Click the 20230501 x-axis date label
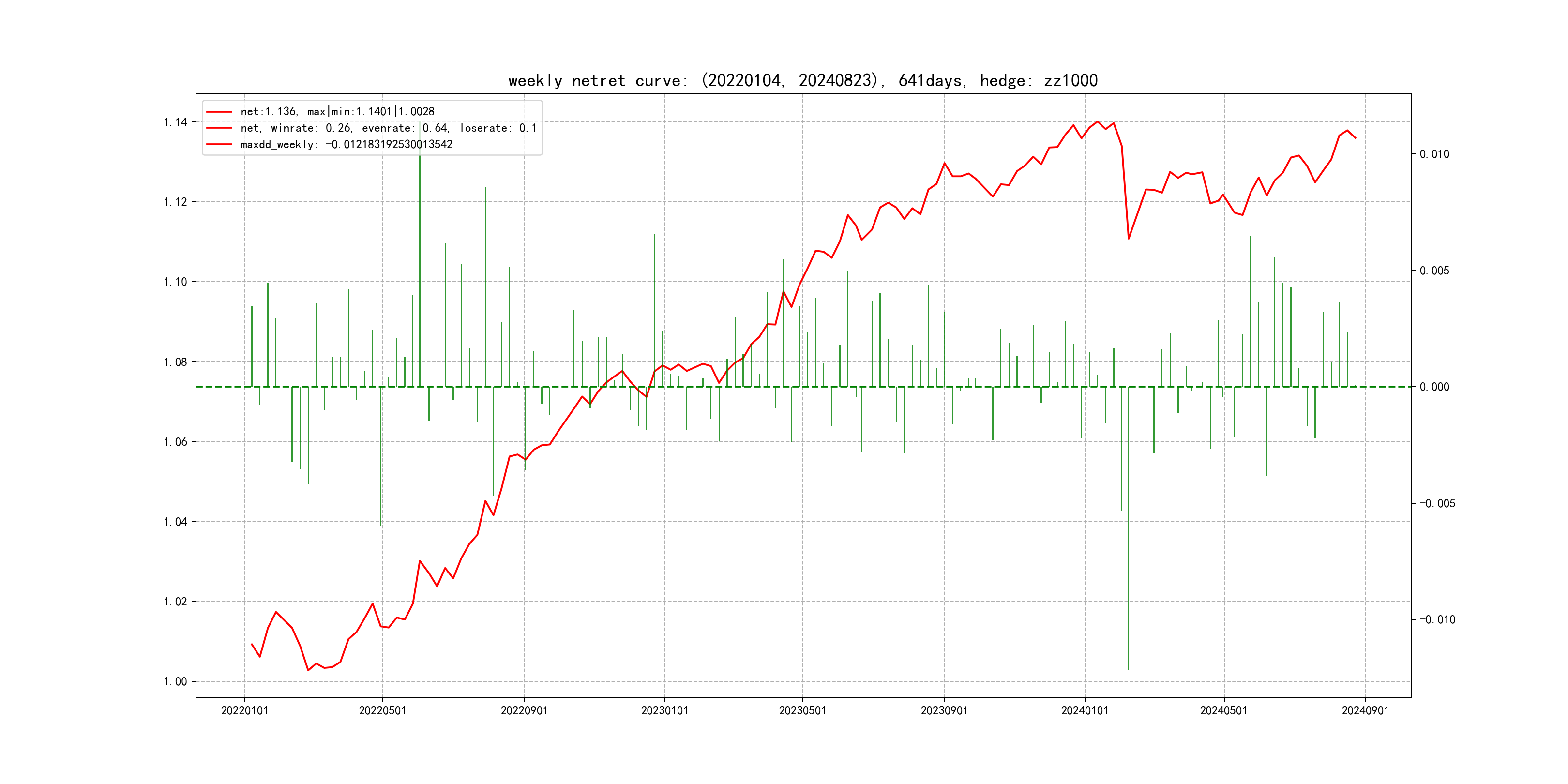This screenshot has height=784, width=1568. point(802,710)
